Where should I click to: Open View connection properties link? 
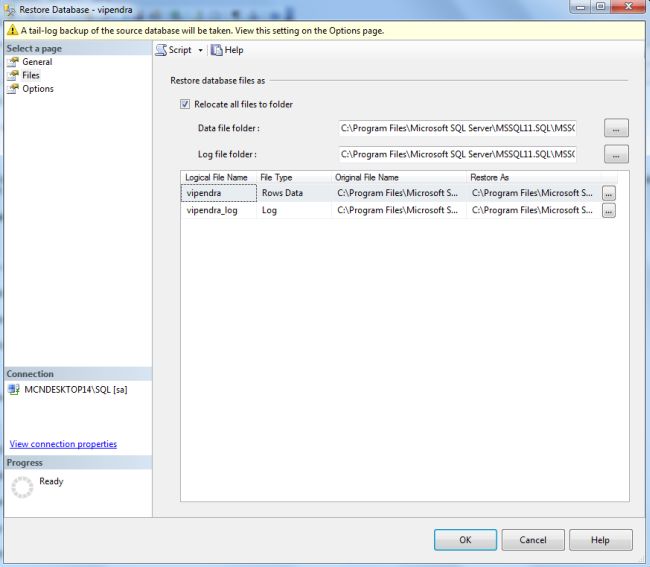[63, 444]
